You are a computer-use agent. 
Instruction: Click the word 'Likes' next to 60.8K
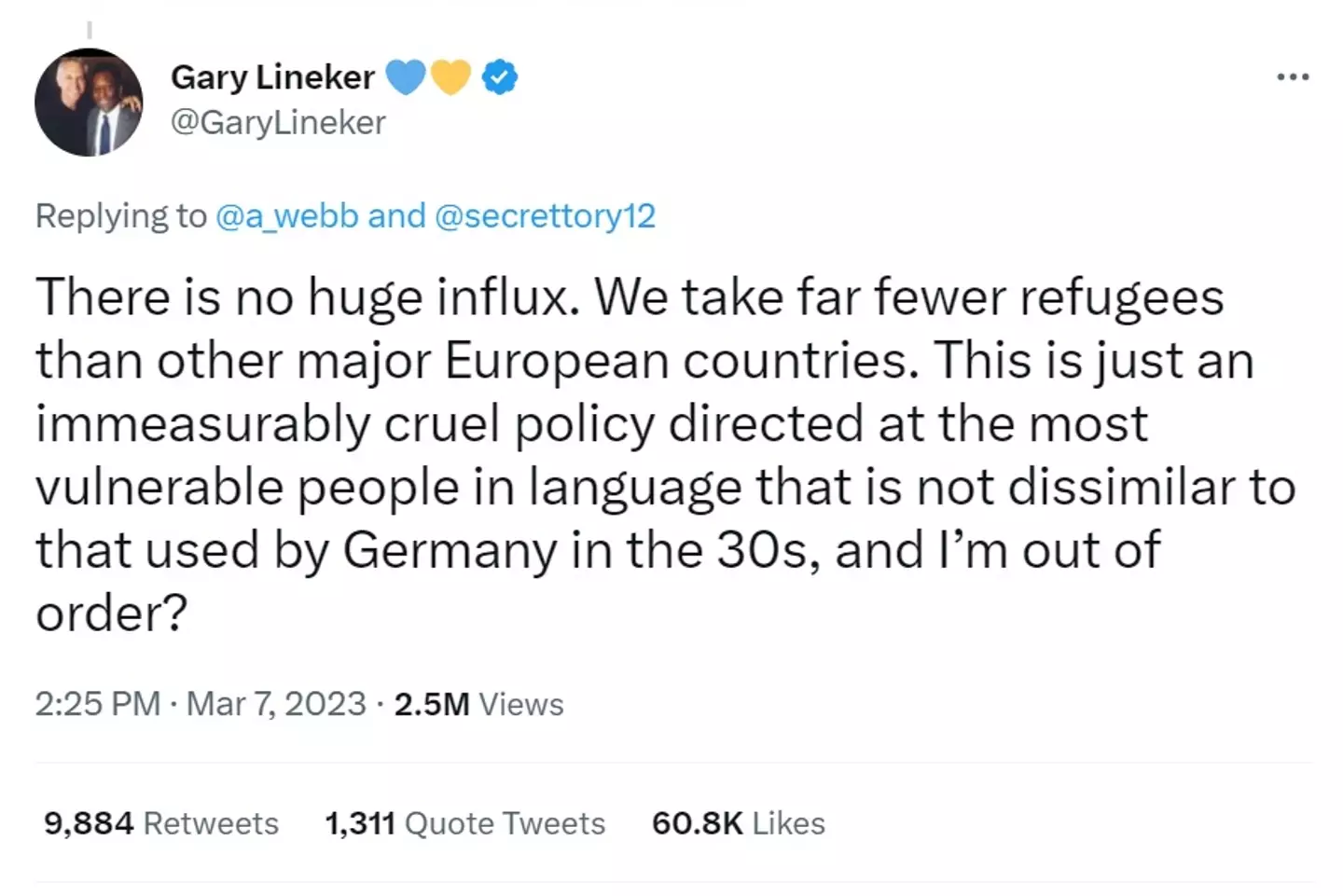789,823
